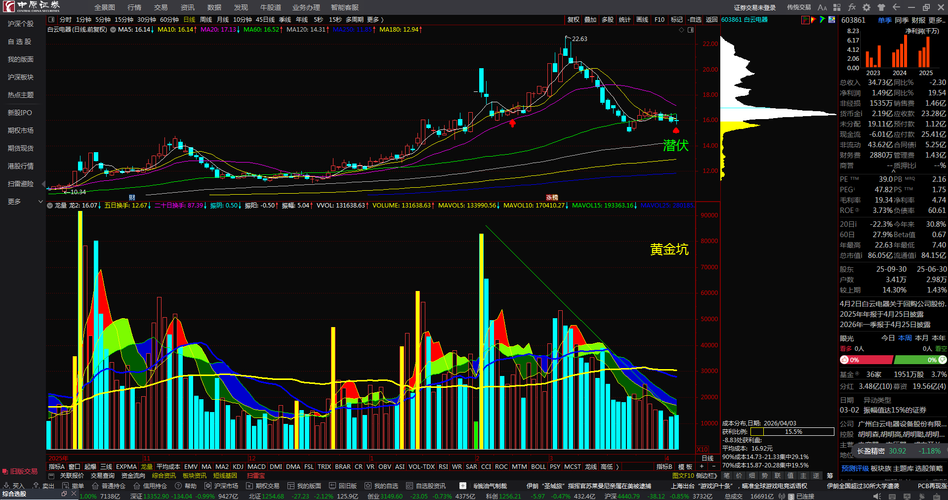Click the layout grid icon in title bar

click(x=837, y=7)
